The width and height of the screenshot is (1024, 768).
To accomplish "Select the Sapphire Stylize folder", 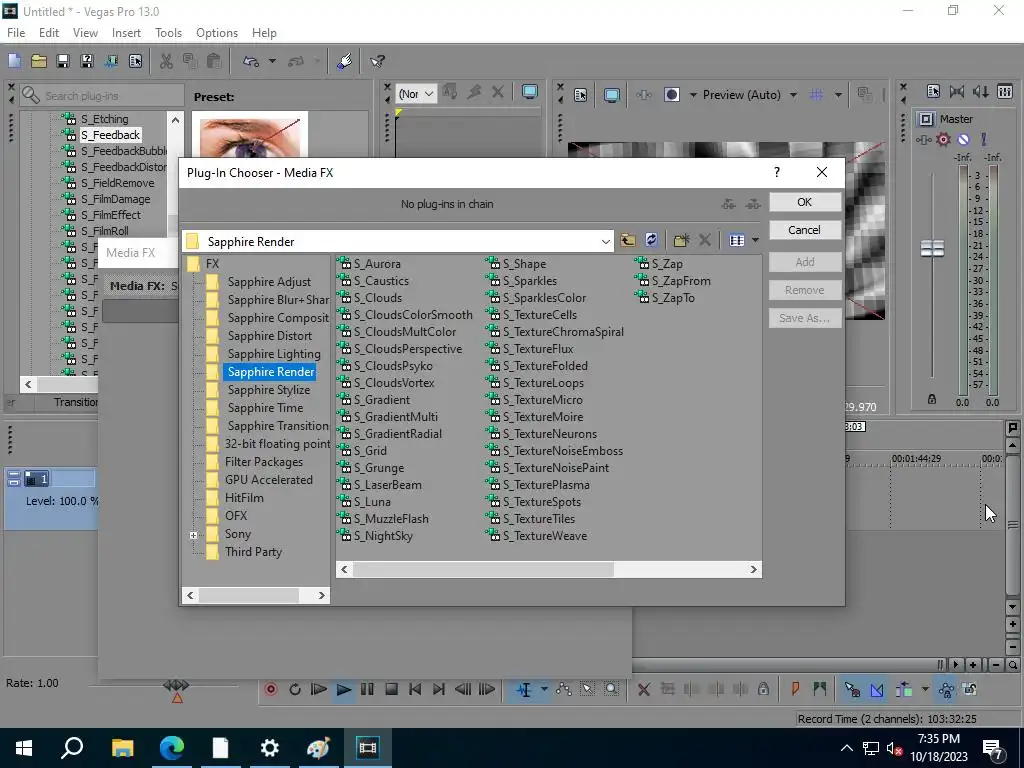I will pyautogui.click(x=268, y=390).
